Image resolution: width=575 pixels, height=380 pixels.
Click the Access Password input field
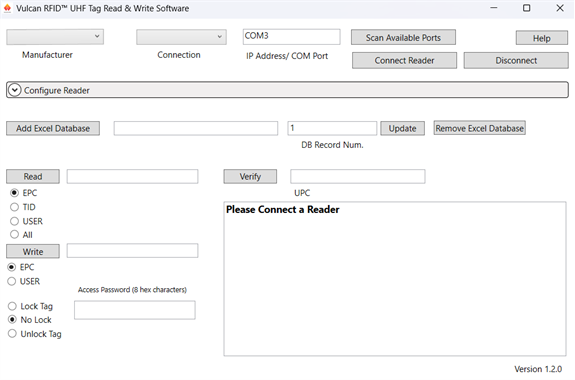(135, 310)
